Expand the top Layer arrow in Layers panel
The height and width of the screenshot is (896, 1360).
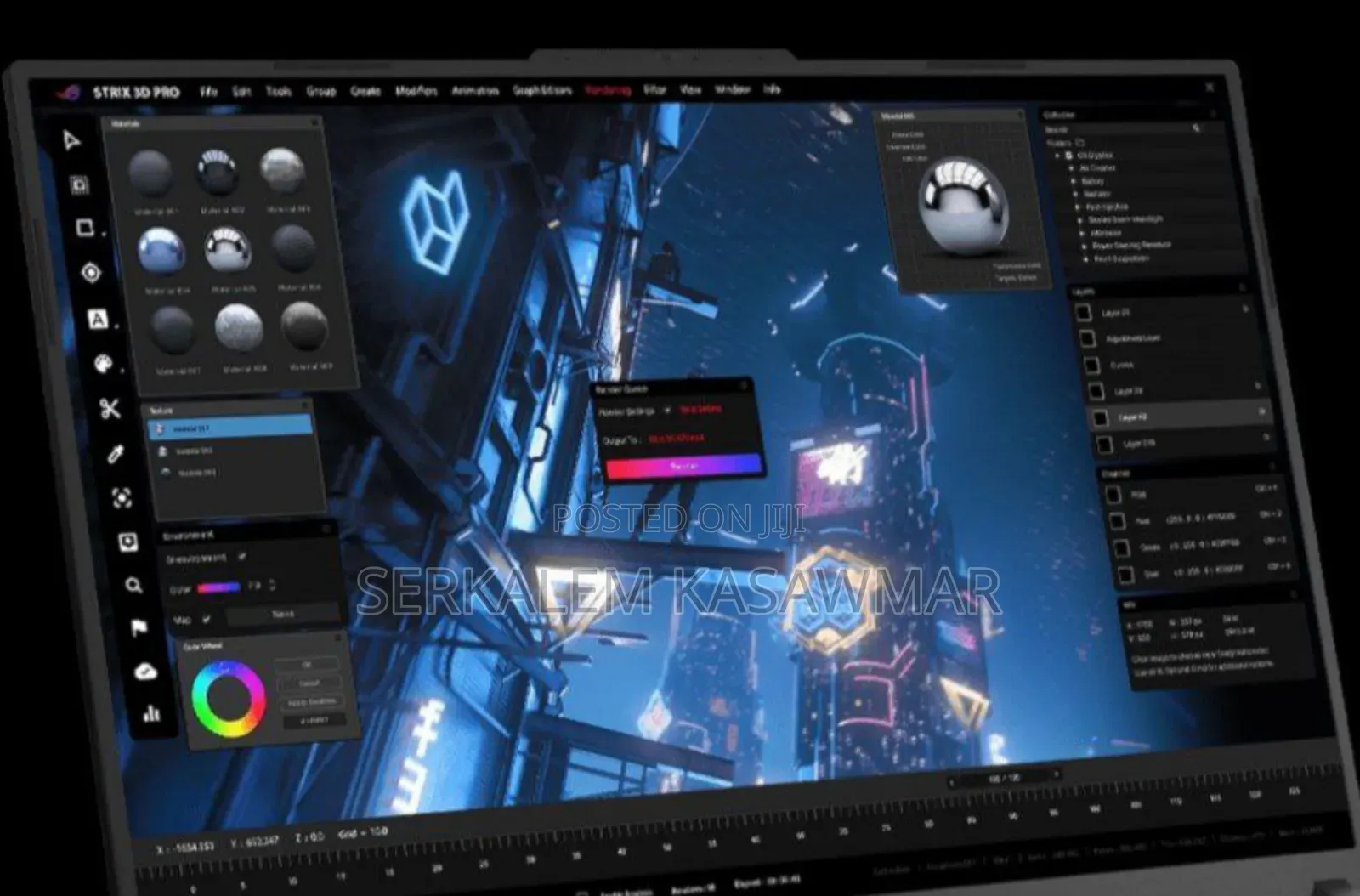point(1245,309)
